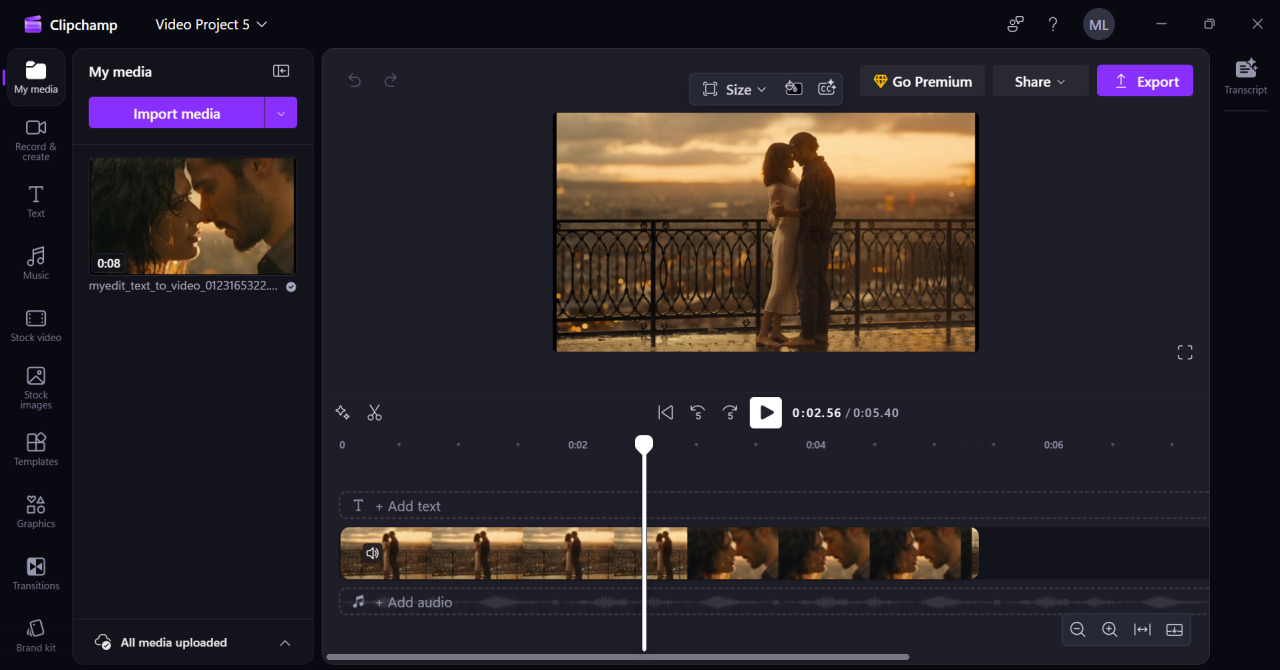
Task: Open the Transitions sidebar icon
Action: pos(36,573)
